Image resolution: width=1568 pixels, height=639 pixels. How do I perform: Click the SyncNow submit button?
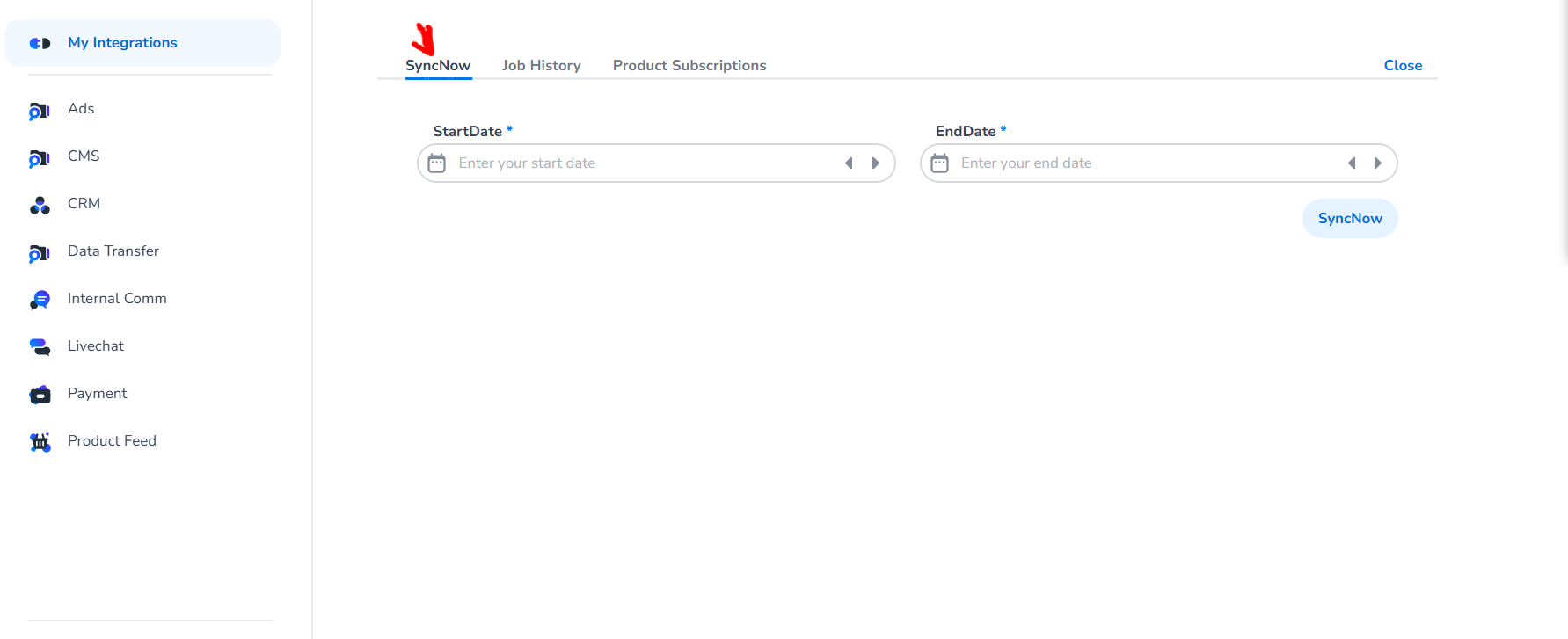pos(1350,219)
